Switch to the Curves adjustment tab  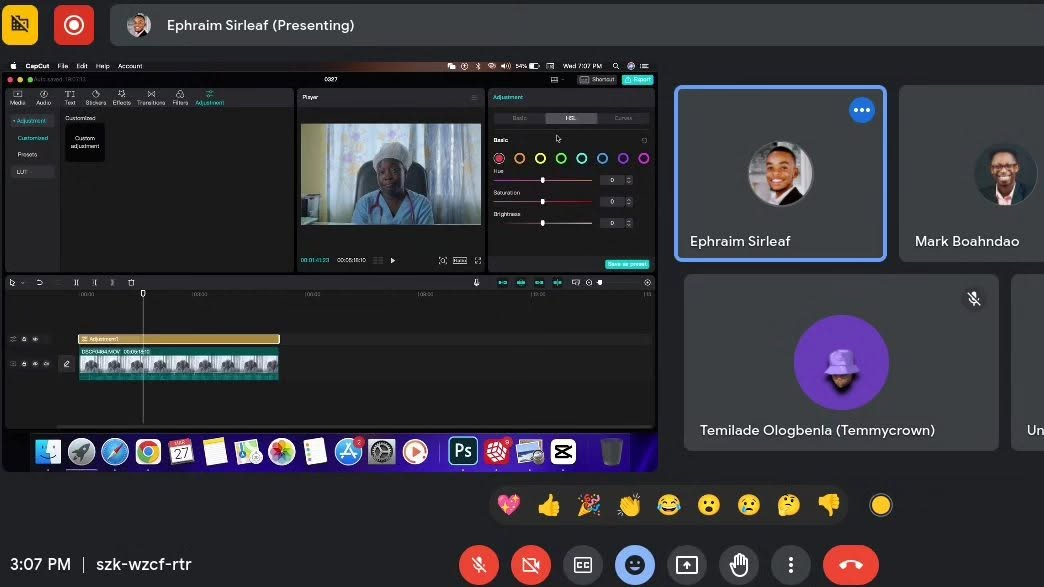[x=623, y=118]
